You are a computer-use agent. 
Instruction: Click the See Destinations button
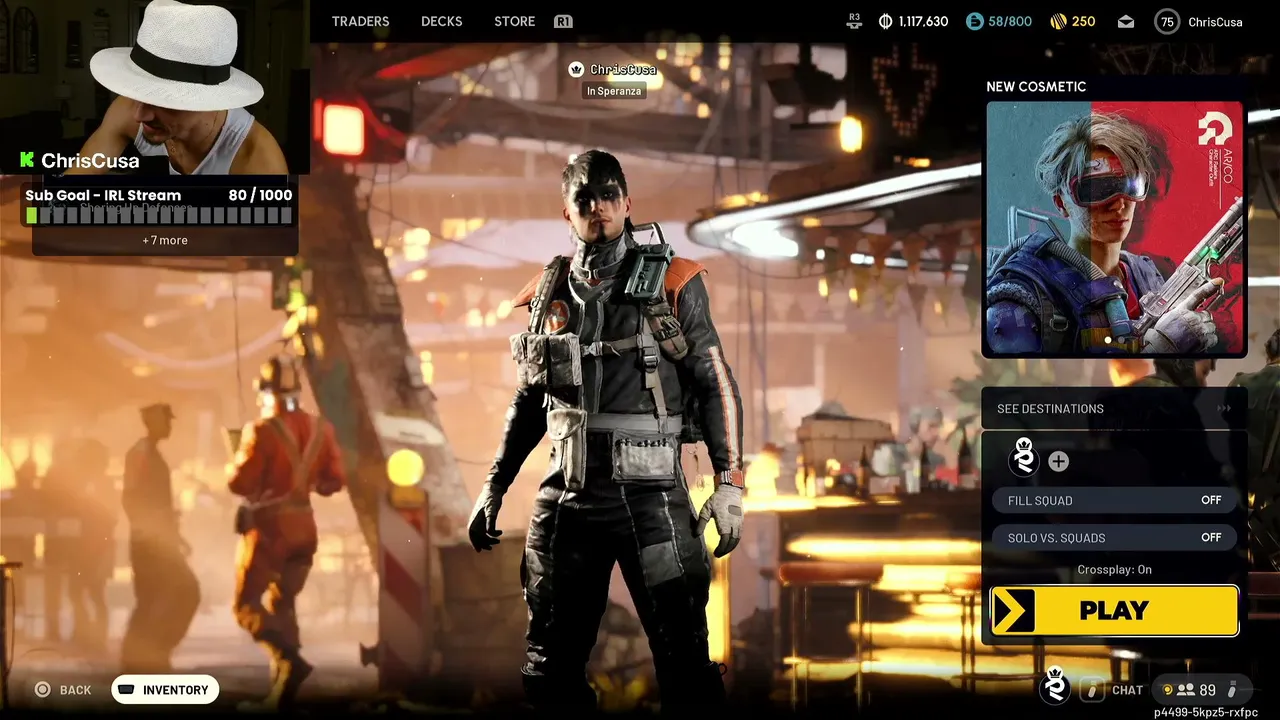coord(1115,408)
